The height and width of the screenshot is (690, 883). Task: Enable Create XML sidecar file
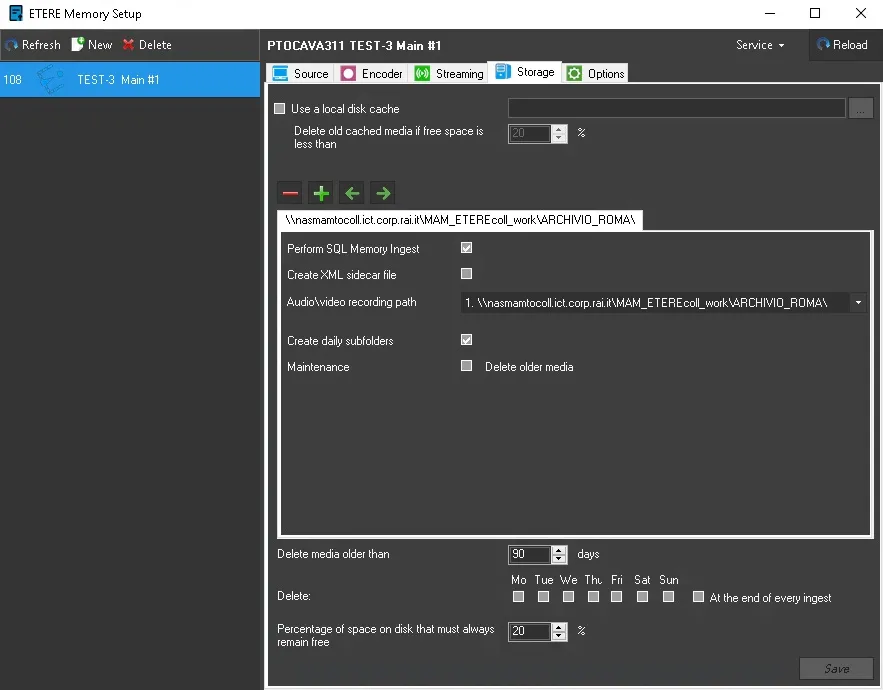466,274
